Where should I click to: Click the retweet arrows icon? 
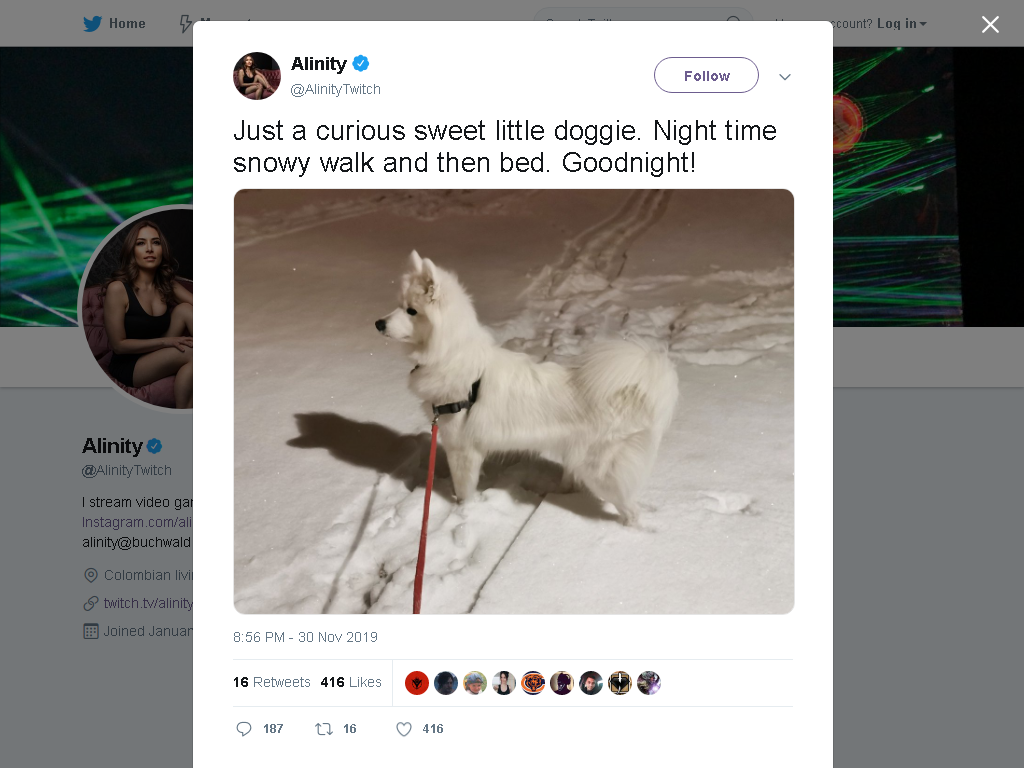click(324, 729)
